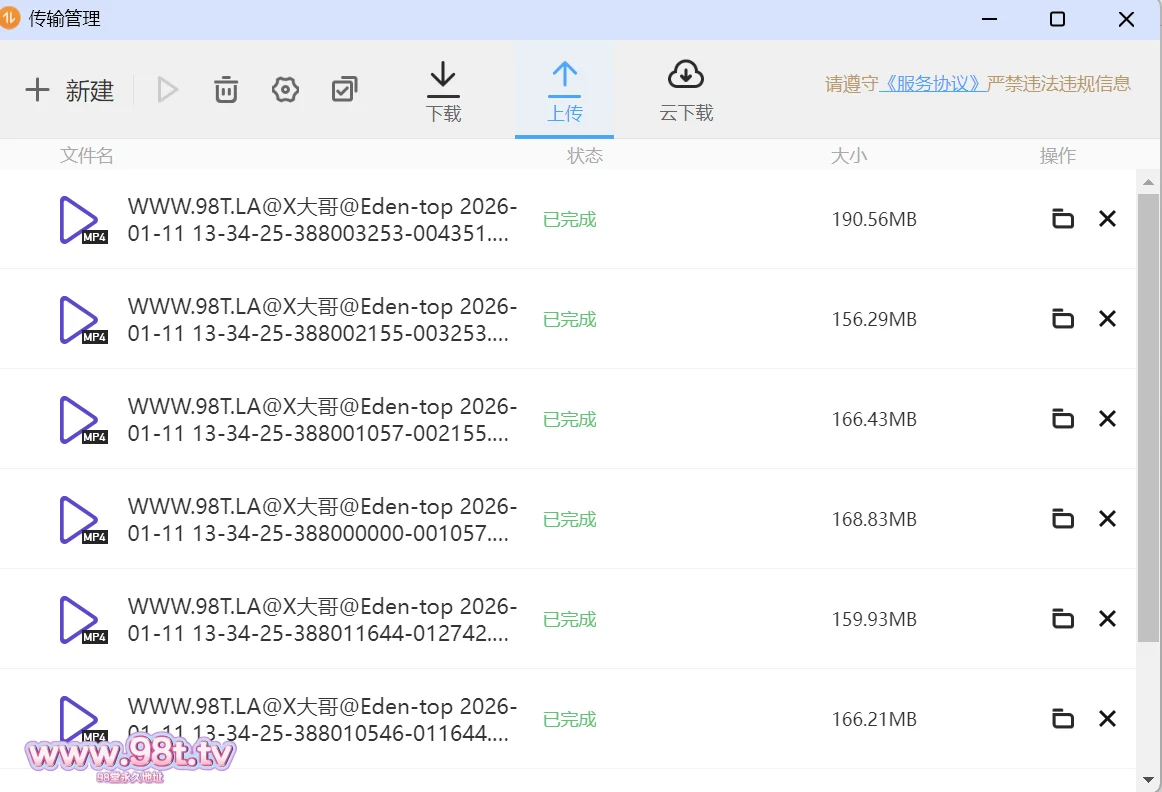Screen dimensions: 1162x792
Task: Remove the 159.93MB record with the X icon
Action: [1107, 619]
